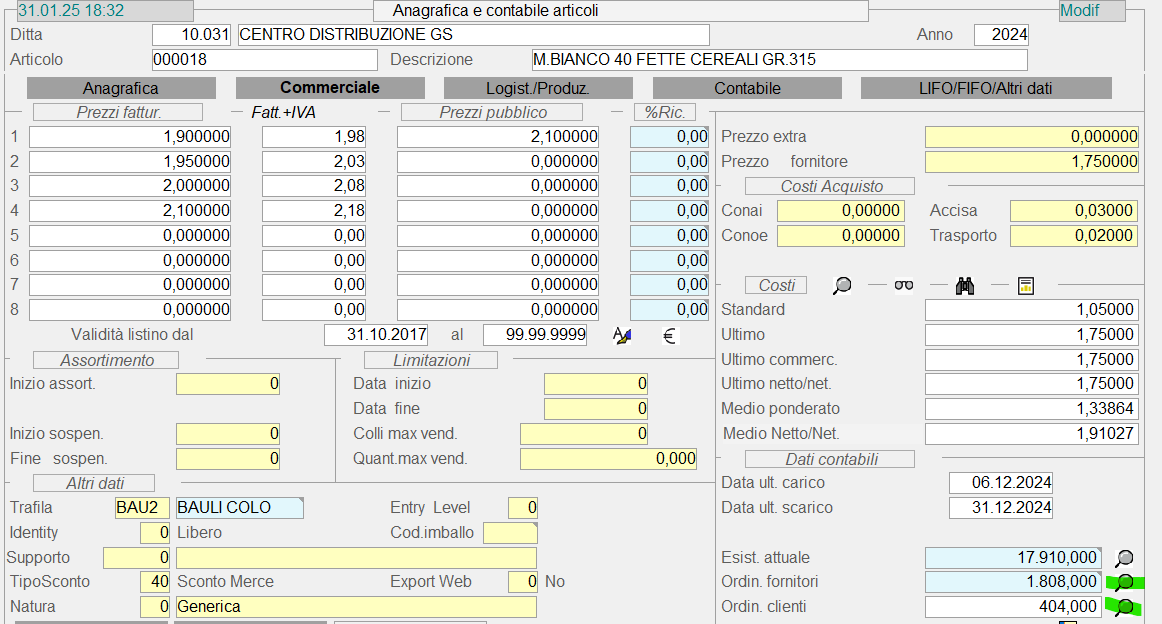Click the binoculars icon in Costi header
The width and height of the screenshot is (1162, 624).
point(965,286)
